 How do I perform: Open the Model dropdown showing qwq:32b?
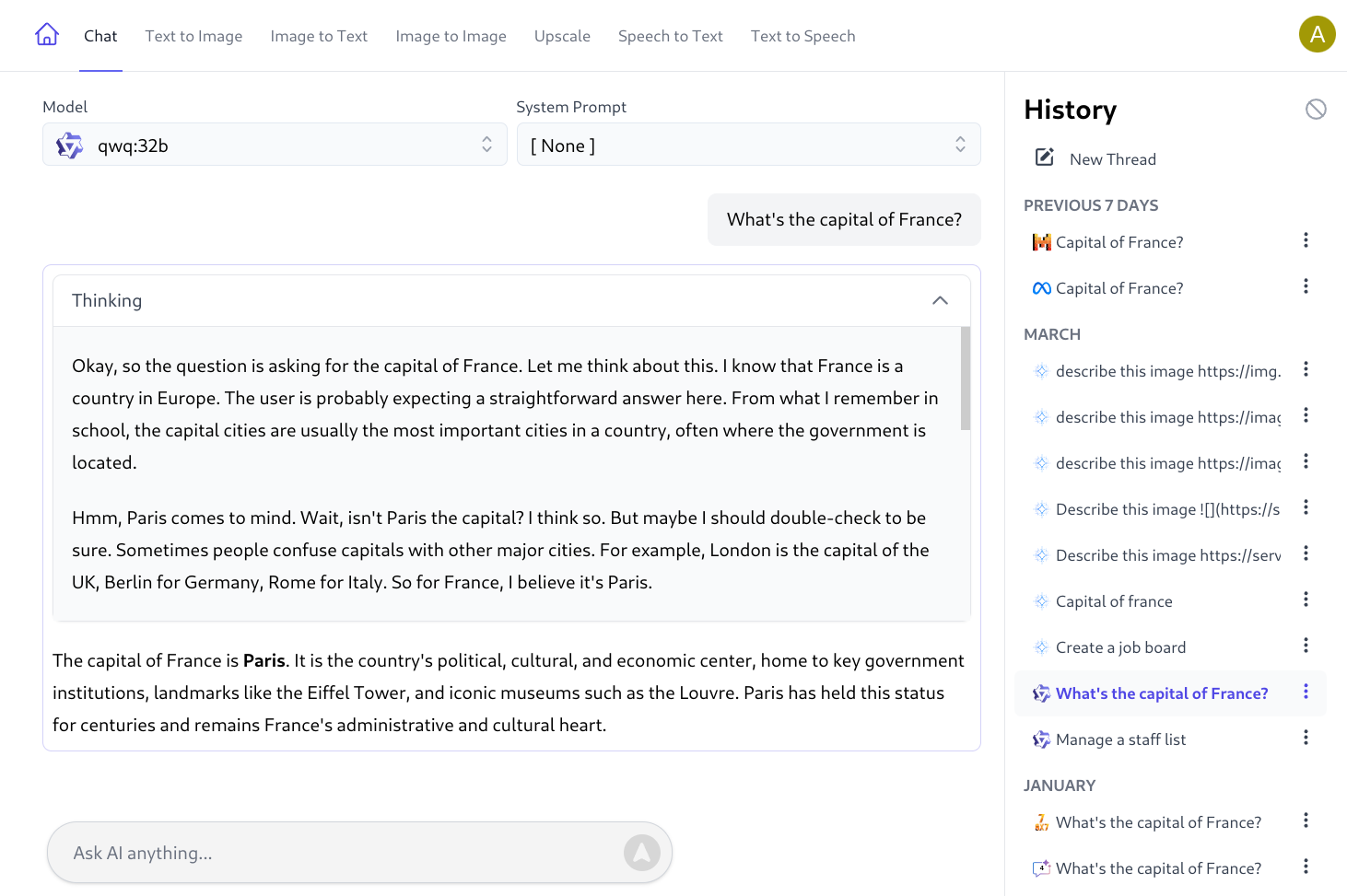(275, 145)
